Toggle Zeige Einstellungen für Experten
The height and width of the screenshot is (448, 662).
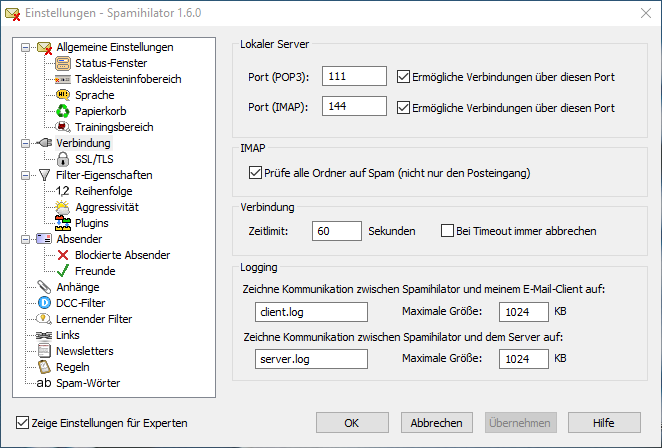22,423
